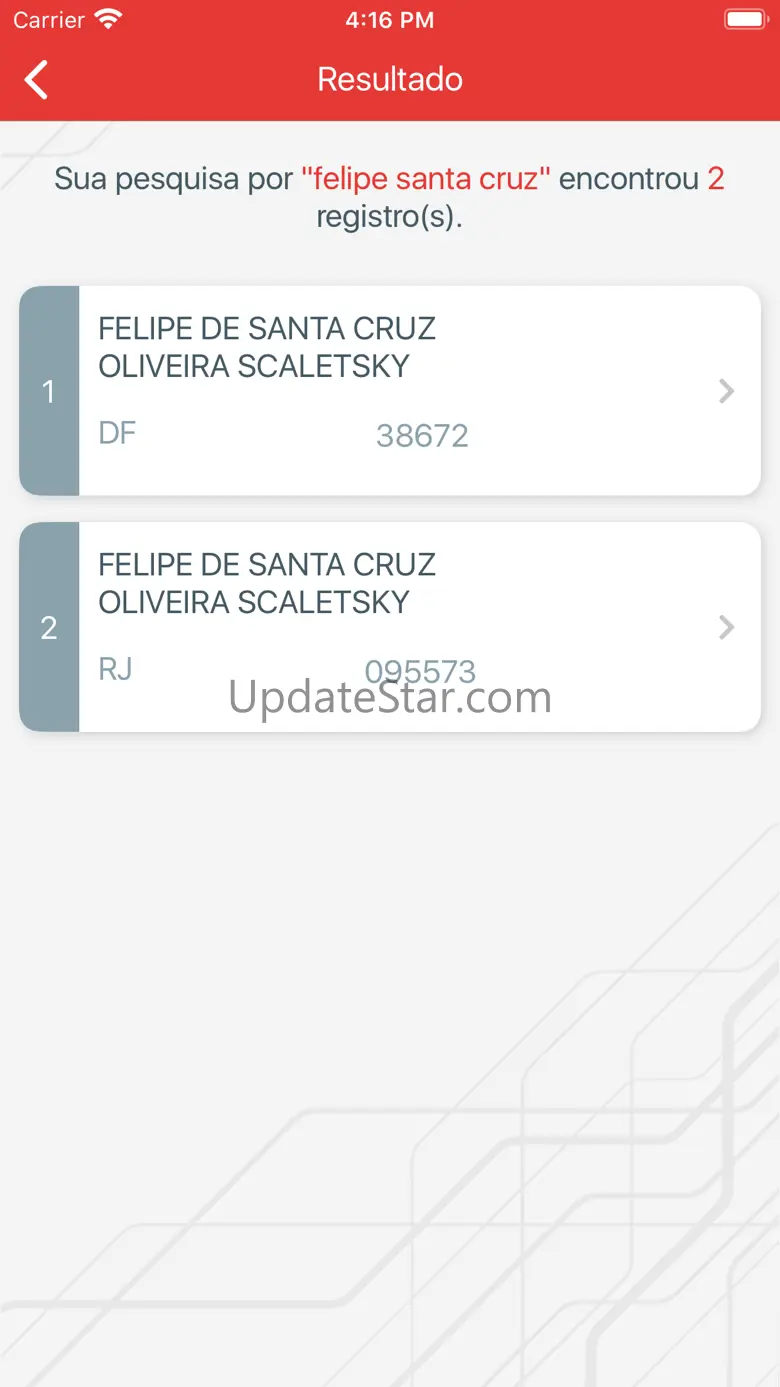
Task: Select the number 1 badge of the first result
Action: (49, 391)
